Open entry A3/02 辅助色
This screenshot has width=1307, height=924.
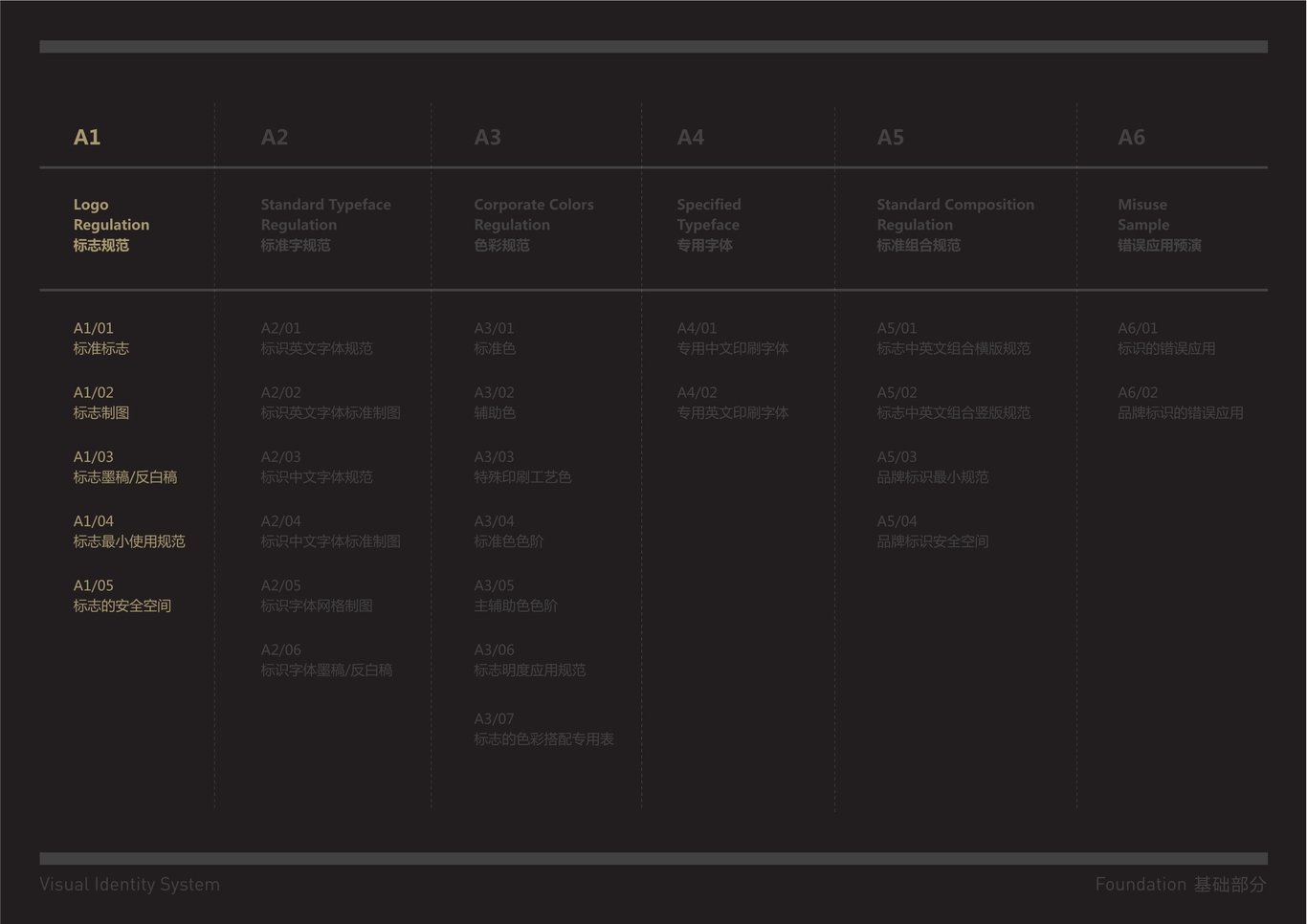pos(496,403)
